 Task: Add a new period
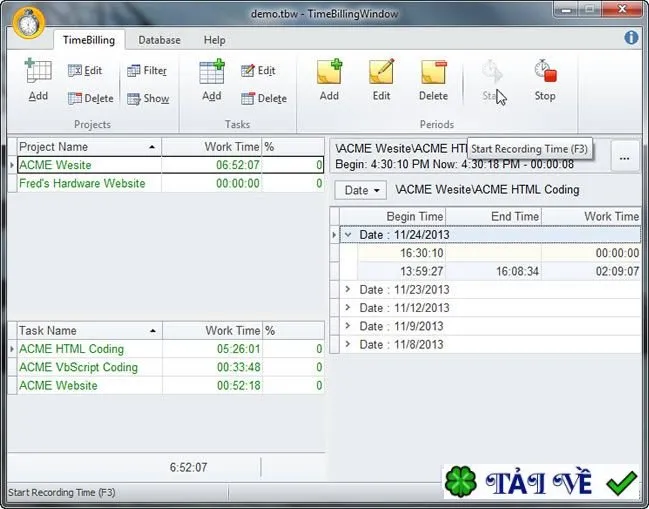click(x=329, y=80)
